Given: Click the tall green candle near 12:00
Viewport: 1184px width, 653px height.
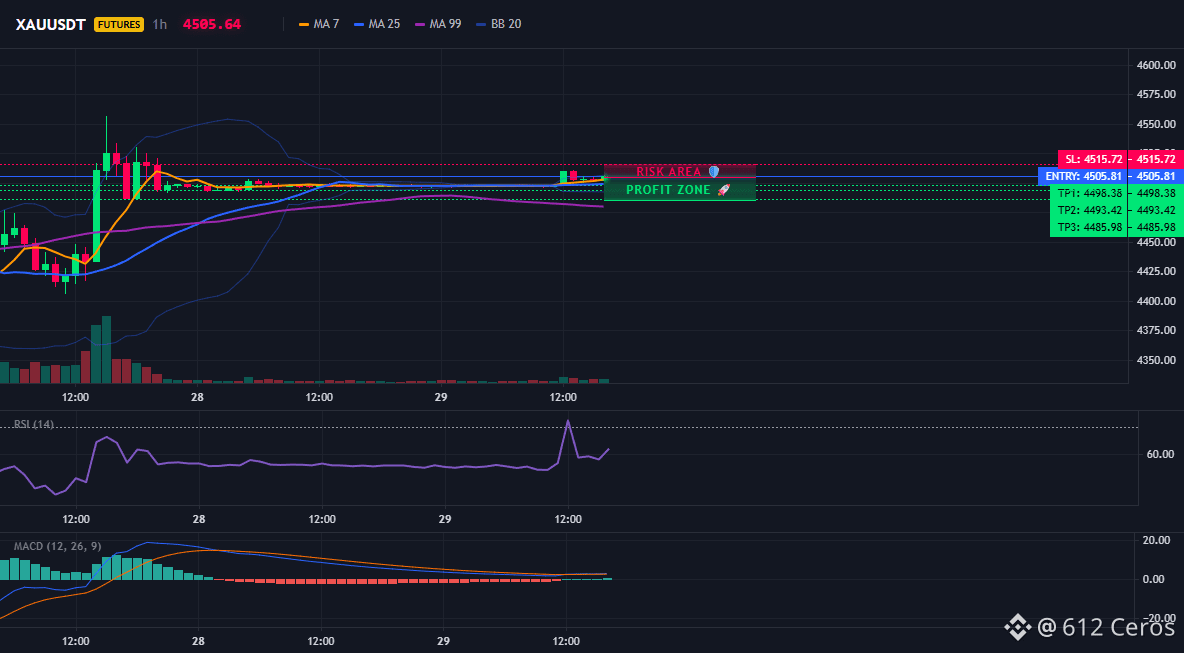Looking at the screenshot, I should [x=97, y=214].
